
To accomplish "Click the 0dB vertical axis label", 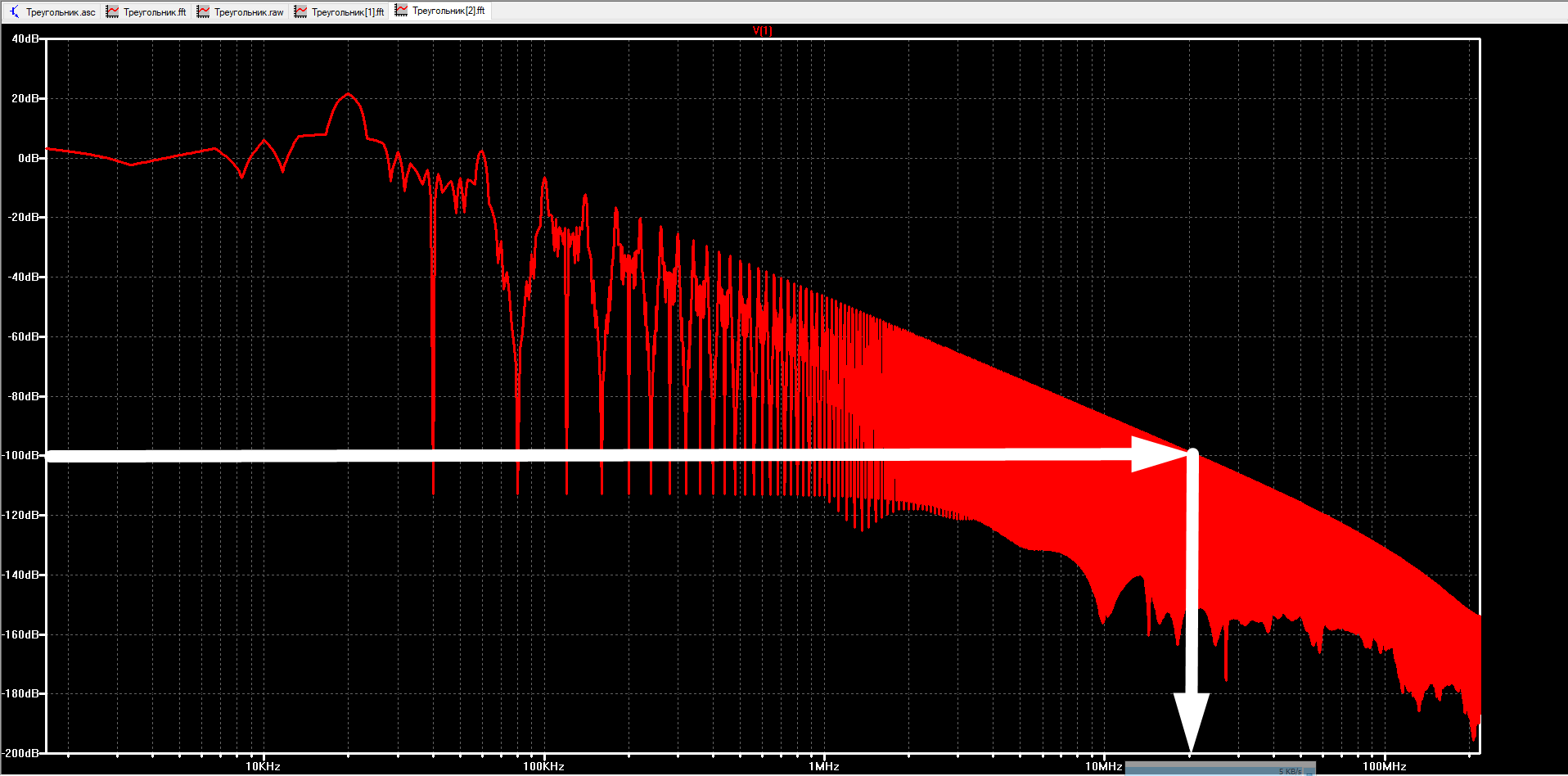I will (x=28, y=158).
